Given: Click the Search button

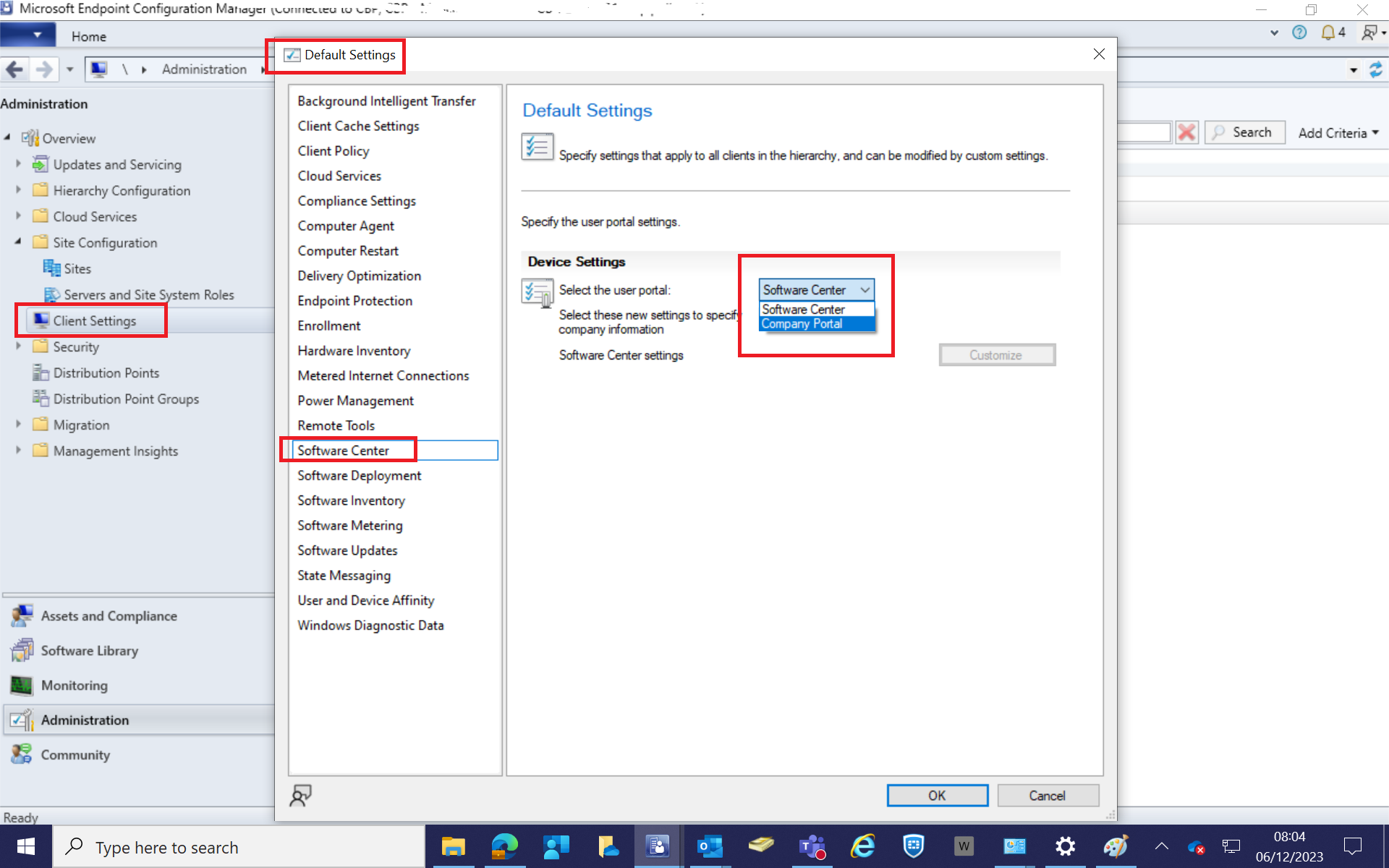Looking at the screenshot, I should click(x=1244, y=132).
